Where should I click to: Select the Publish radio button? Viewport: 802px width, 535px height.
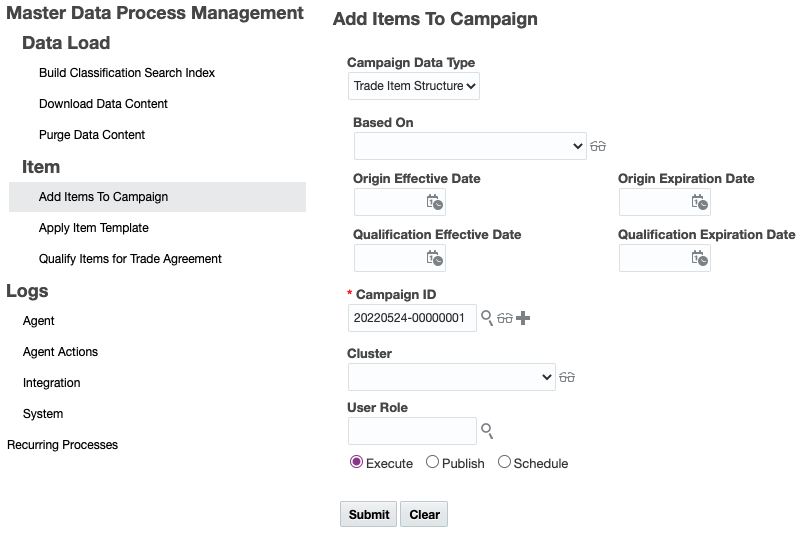tap(432, 462)
